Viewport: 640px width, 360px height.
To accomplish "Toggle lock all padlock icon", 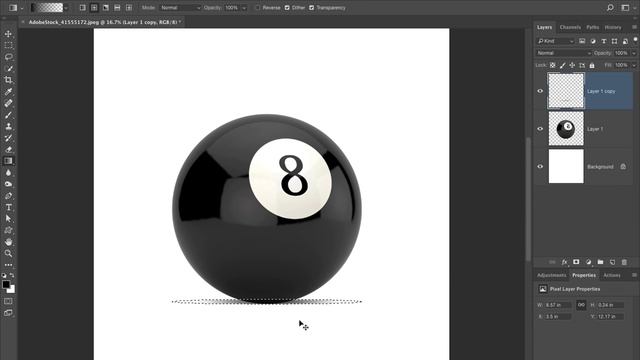I will 592,65.
